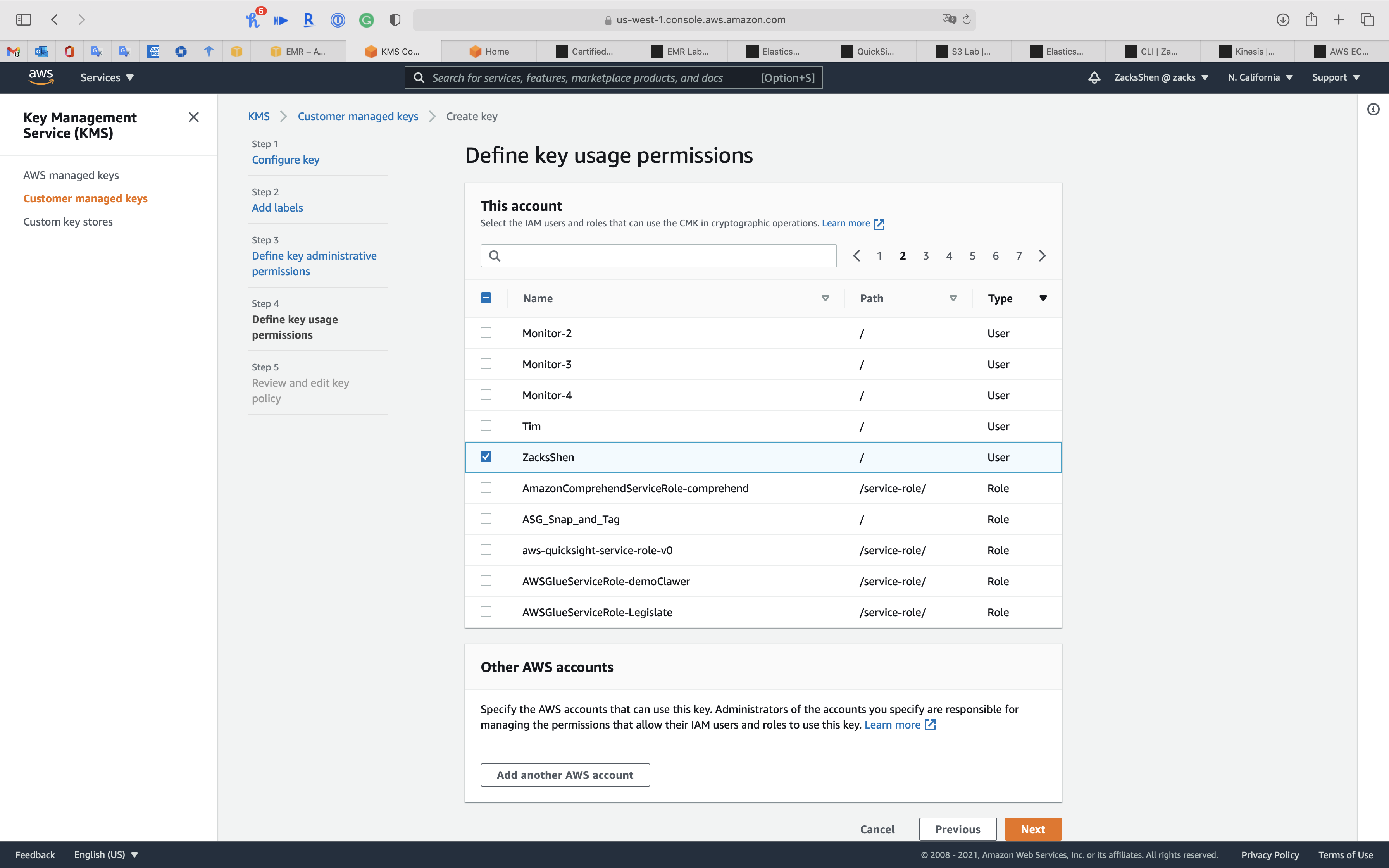Open the info panel circle icon

[1373, 109]
